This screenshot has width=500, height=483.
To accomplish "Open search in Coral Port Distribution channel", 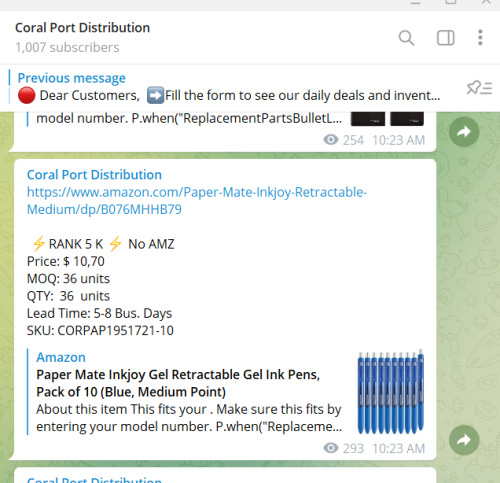I will tap(406, 38).
